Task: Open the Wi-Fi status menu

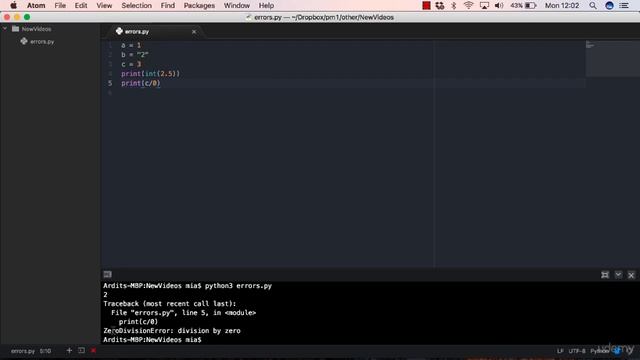Action: coord(468,6)
